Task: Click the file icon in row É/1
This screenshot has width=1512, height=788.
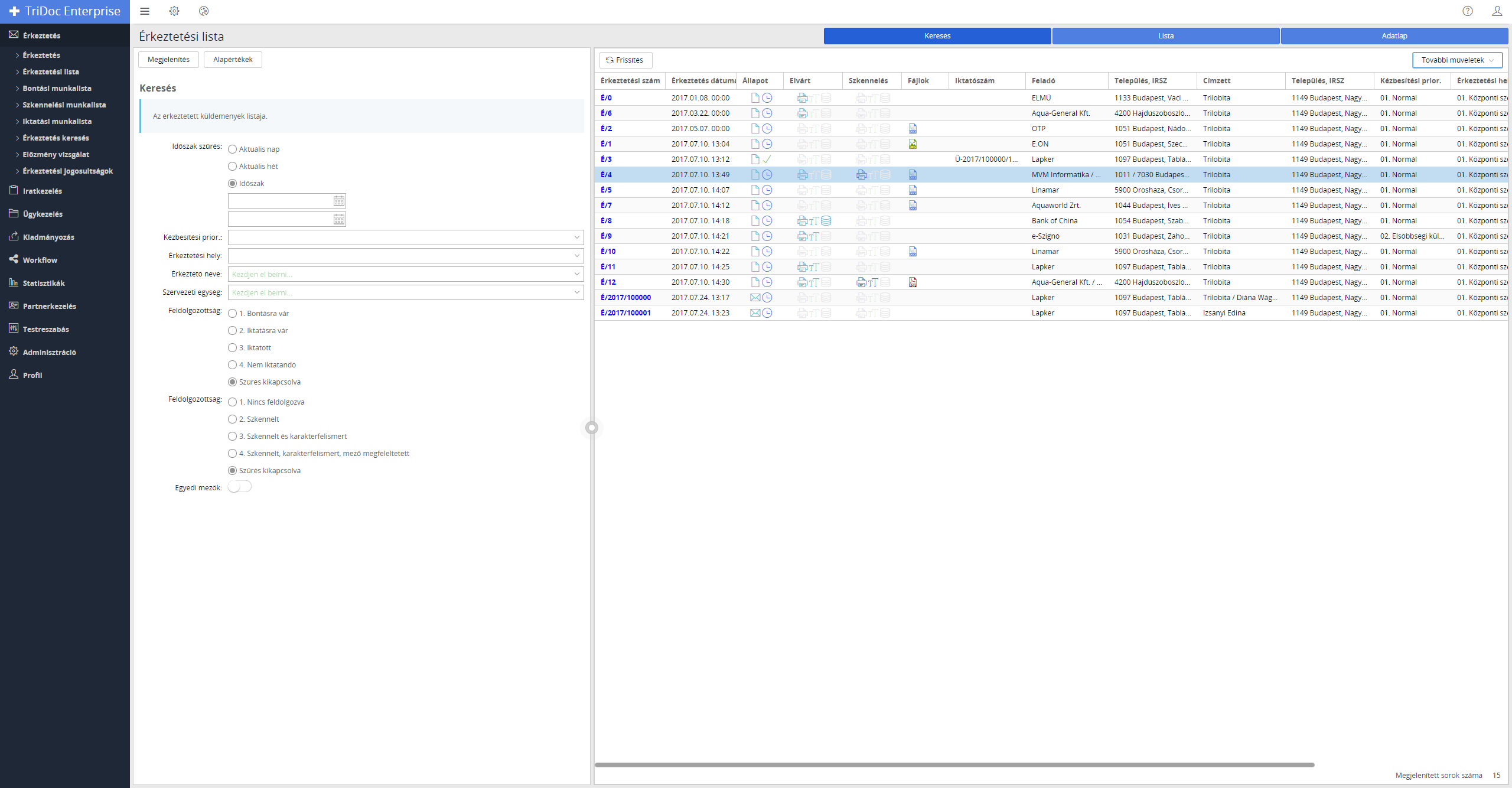Action: 913,144
